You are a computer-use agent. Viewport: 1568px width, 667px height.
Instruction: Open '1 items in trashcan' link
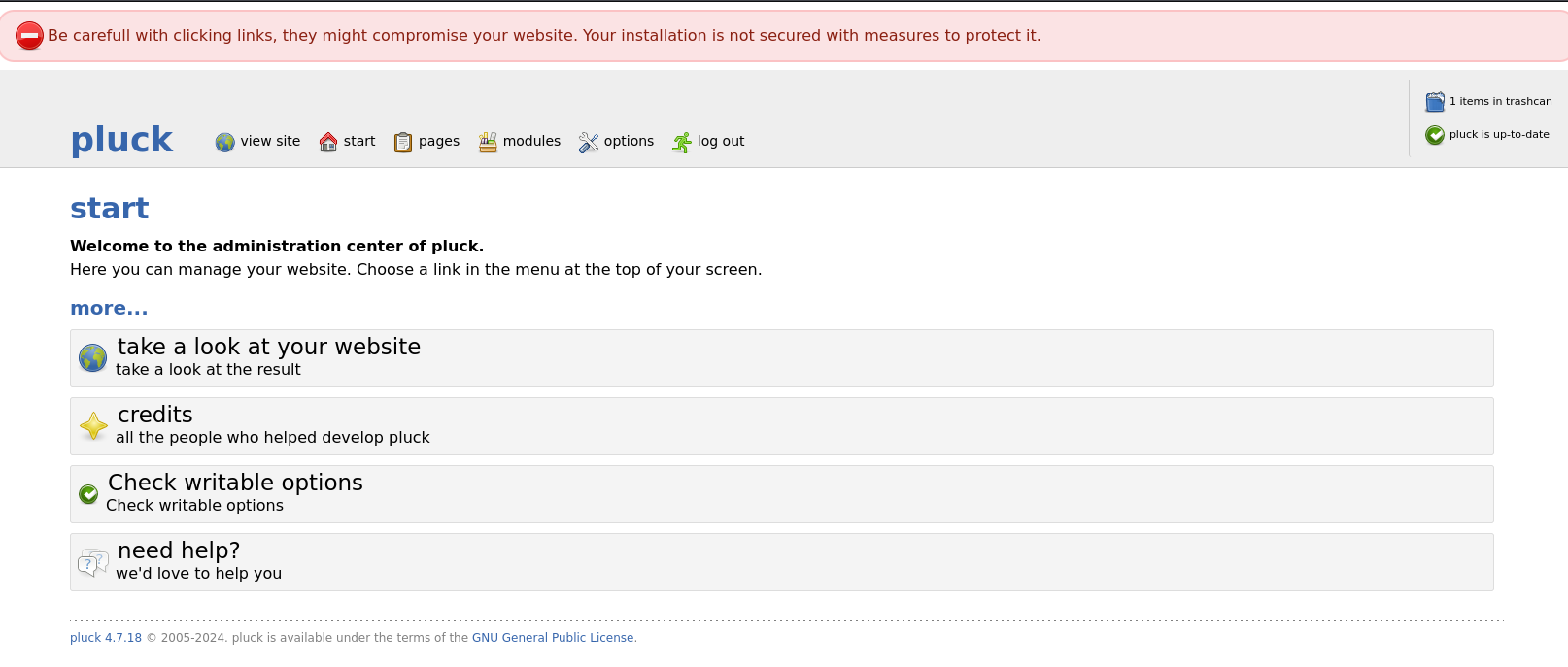tap(1501, 101)
